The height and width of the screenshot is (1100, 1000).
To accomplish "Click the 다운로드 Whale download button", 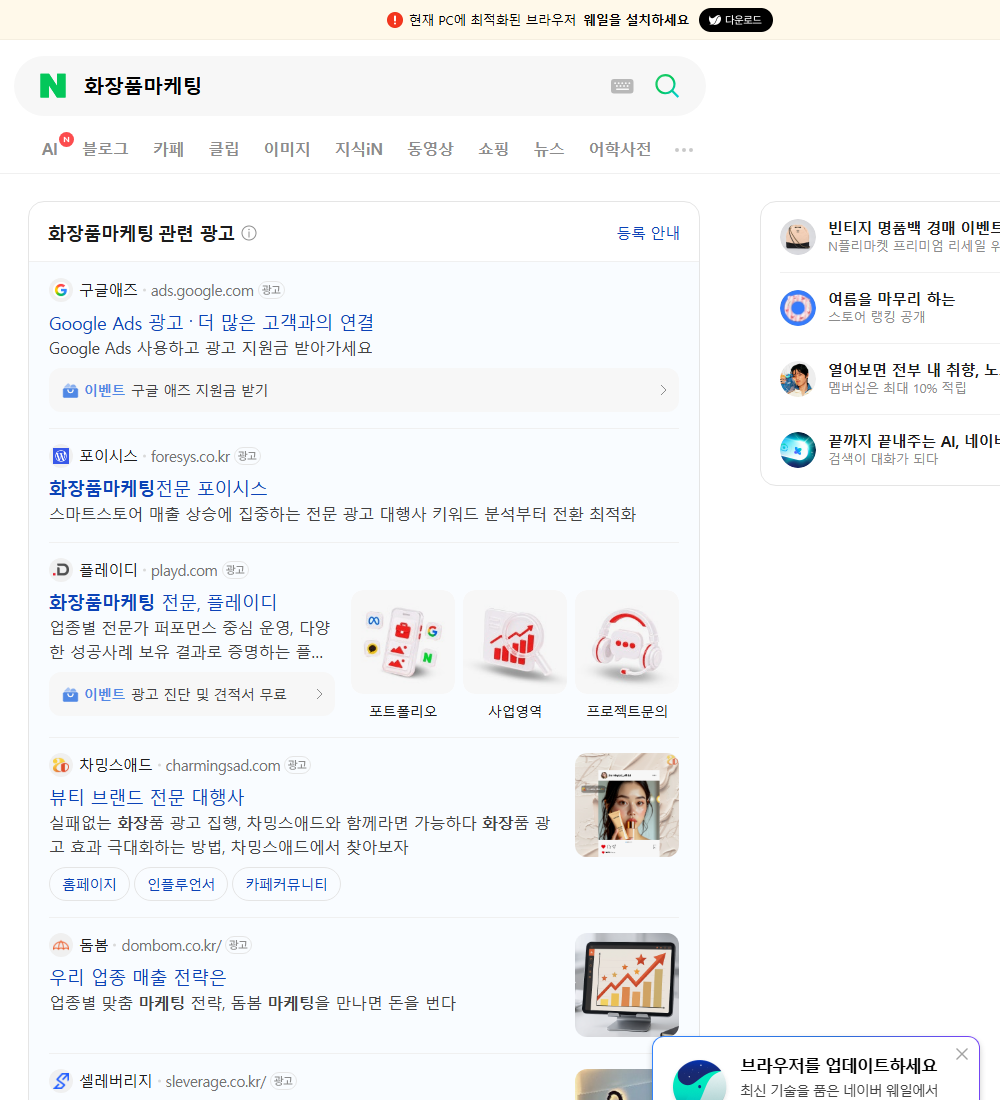I will (735, 20).
